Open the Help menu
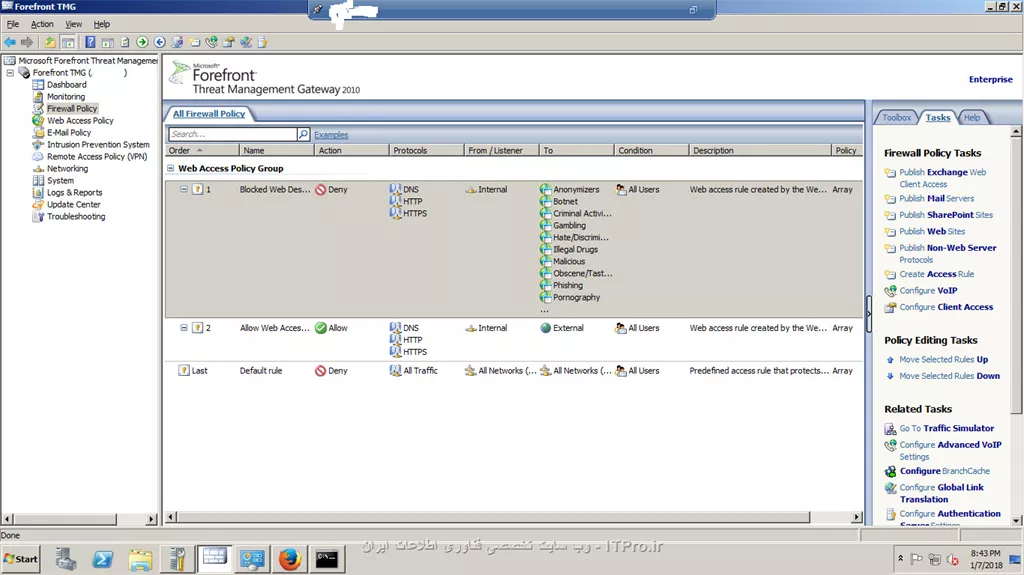 [x=102, y=24]
